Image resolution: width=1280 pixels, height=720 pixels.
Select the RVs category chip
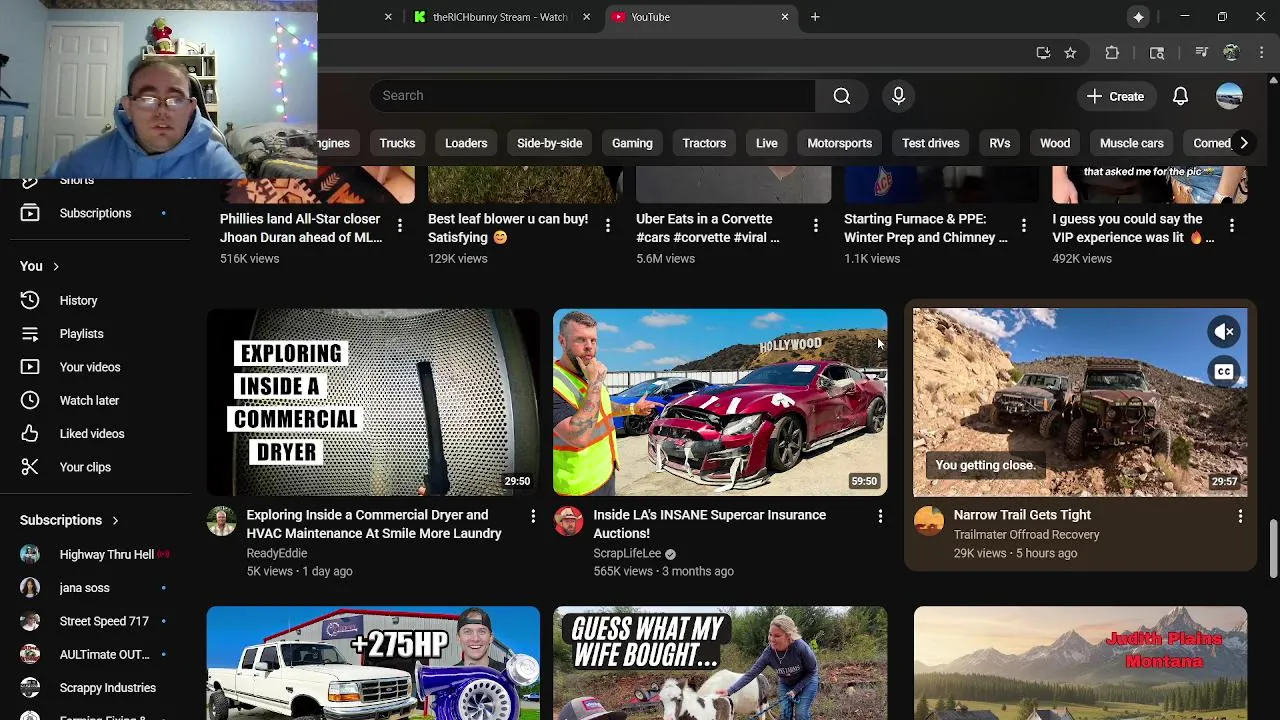(1000, 143)
